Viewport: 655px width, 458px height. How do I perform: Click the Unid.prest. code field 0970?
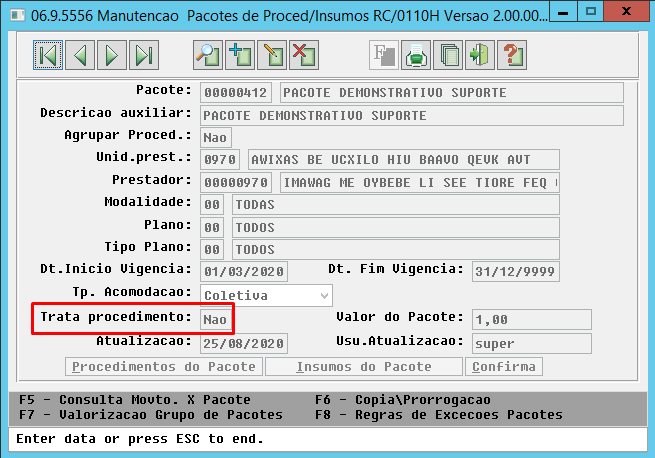[220, 160]
